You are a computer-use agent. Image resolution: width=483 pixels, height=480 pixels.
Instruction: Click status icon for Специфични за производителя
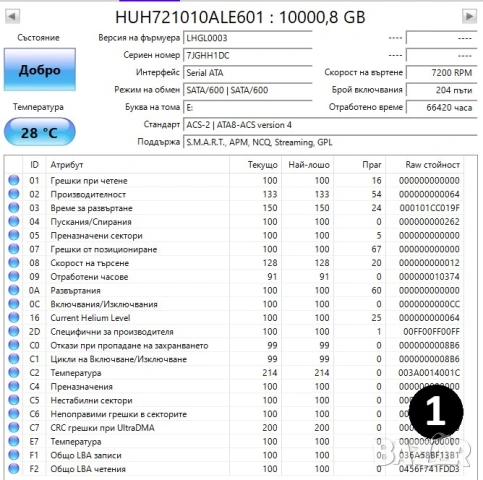14,331
